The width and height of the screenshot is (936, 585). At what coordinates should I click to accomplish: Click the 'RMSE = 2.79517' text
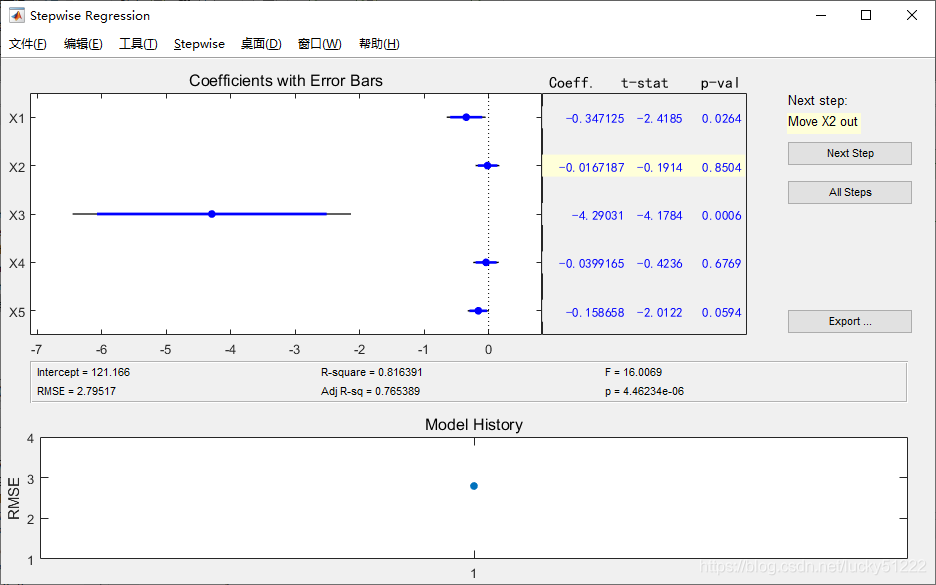[x=76, y=392]
